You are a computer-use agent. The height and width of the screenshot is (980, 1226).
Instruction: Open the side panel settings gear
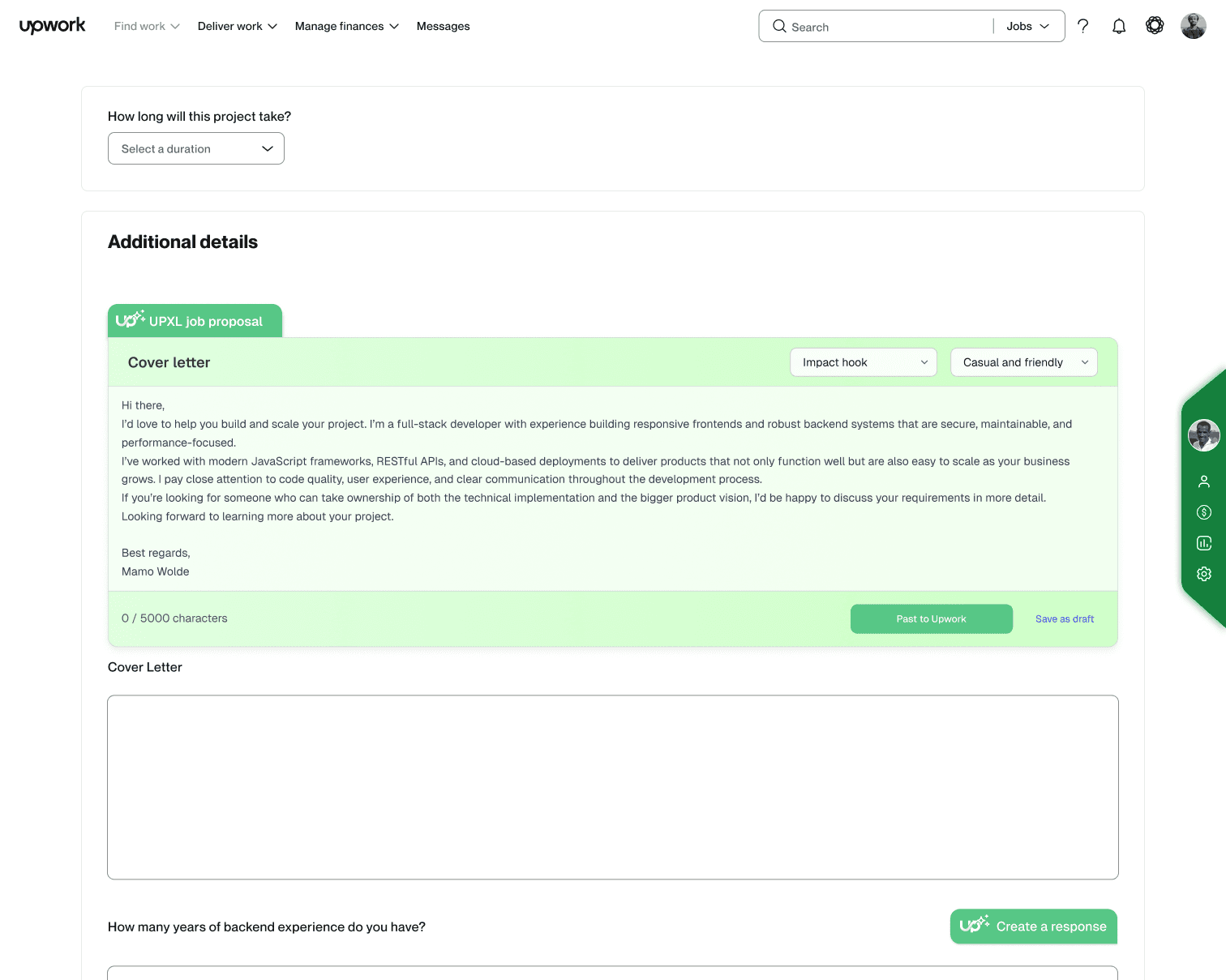pos(1204,574)
